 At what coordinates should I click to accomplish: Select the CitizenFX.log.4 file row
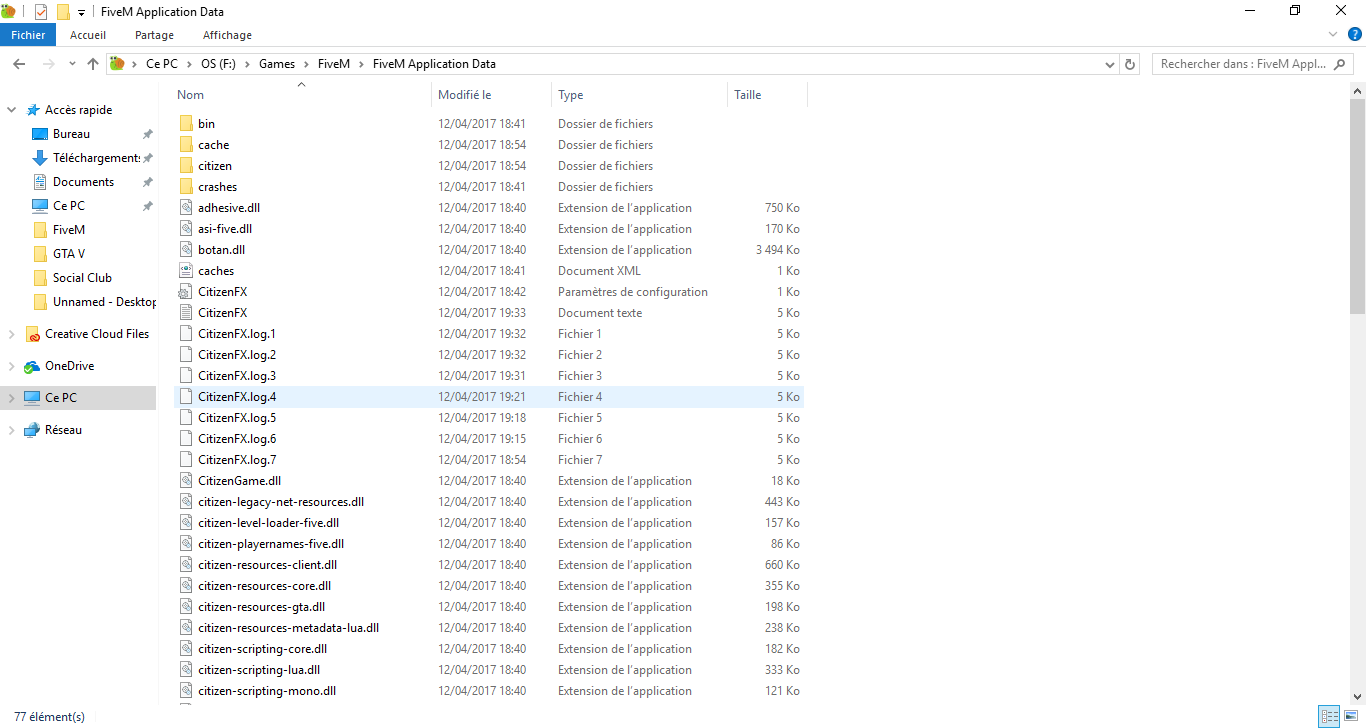[489, 397]
